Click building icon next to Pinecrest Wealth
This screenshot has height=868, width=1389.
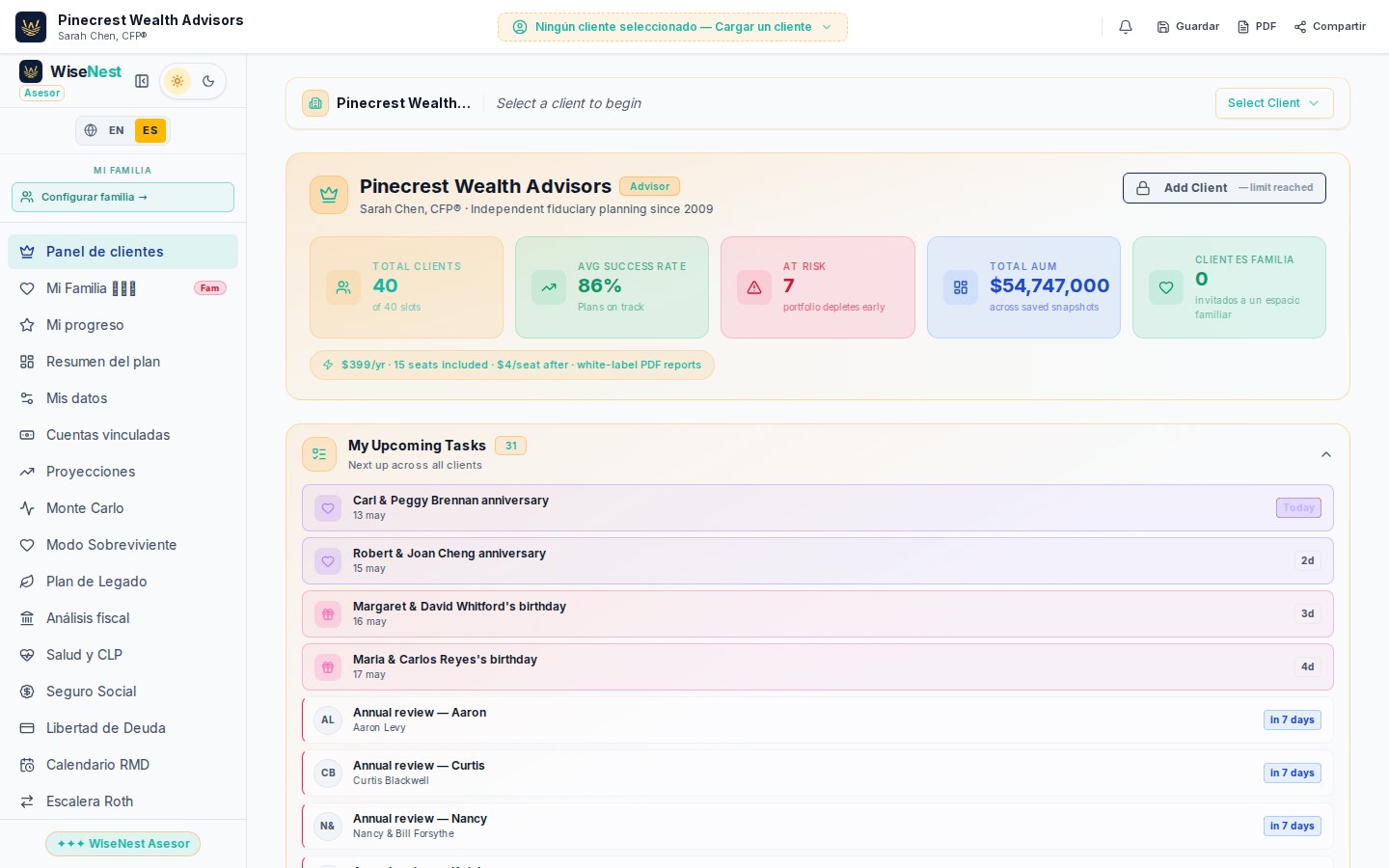coord(315,103)
